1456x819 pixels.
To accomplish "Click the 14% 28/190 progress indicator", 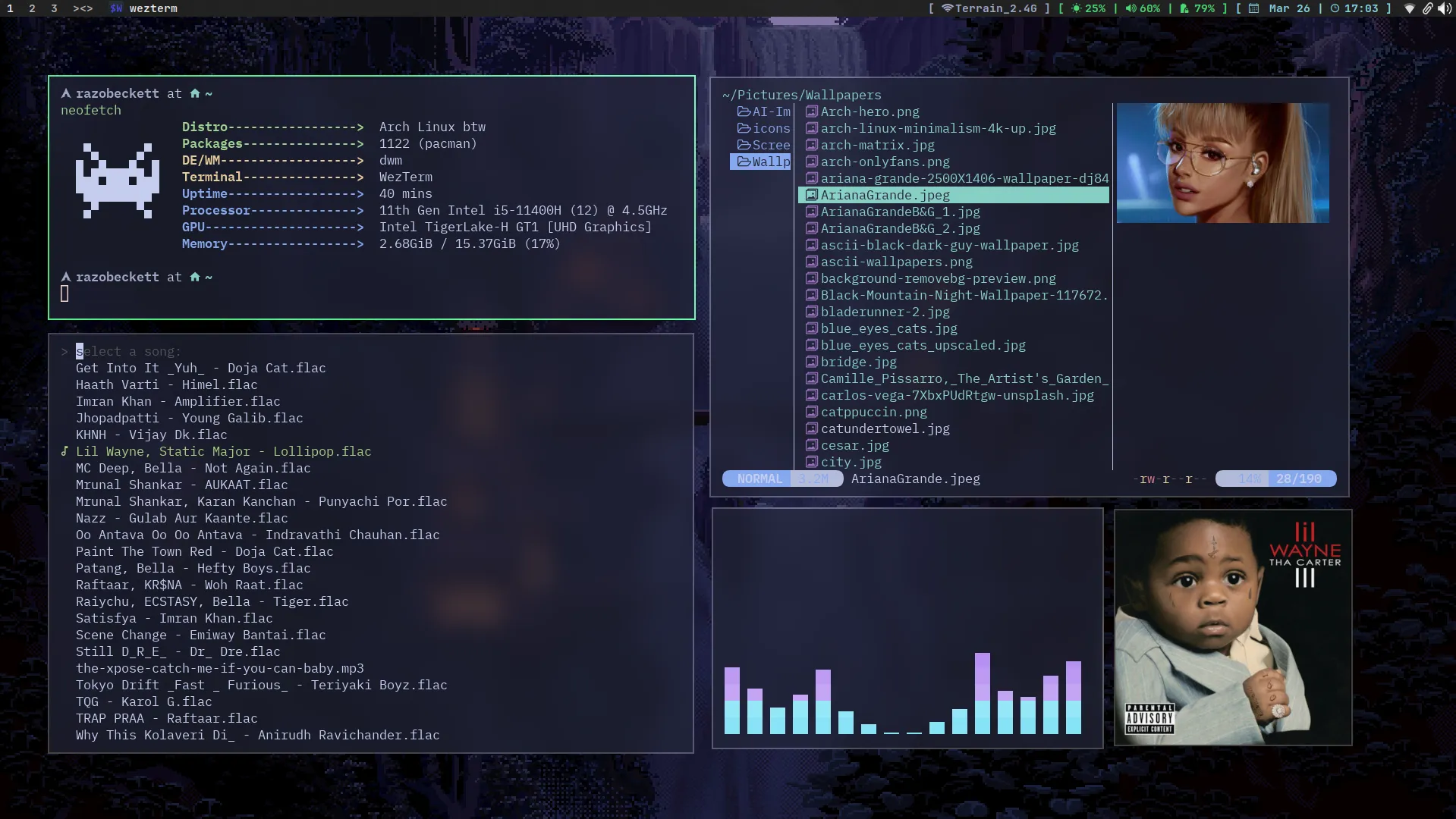I will 1277,479.
